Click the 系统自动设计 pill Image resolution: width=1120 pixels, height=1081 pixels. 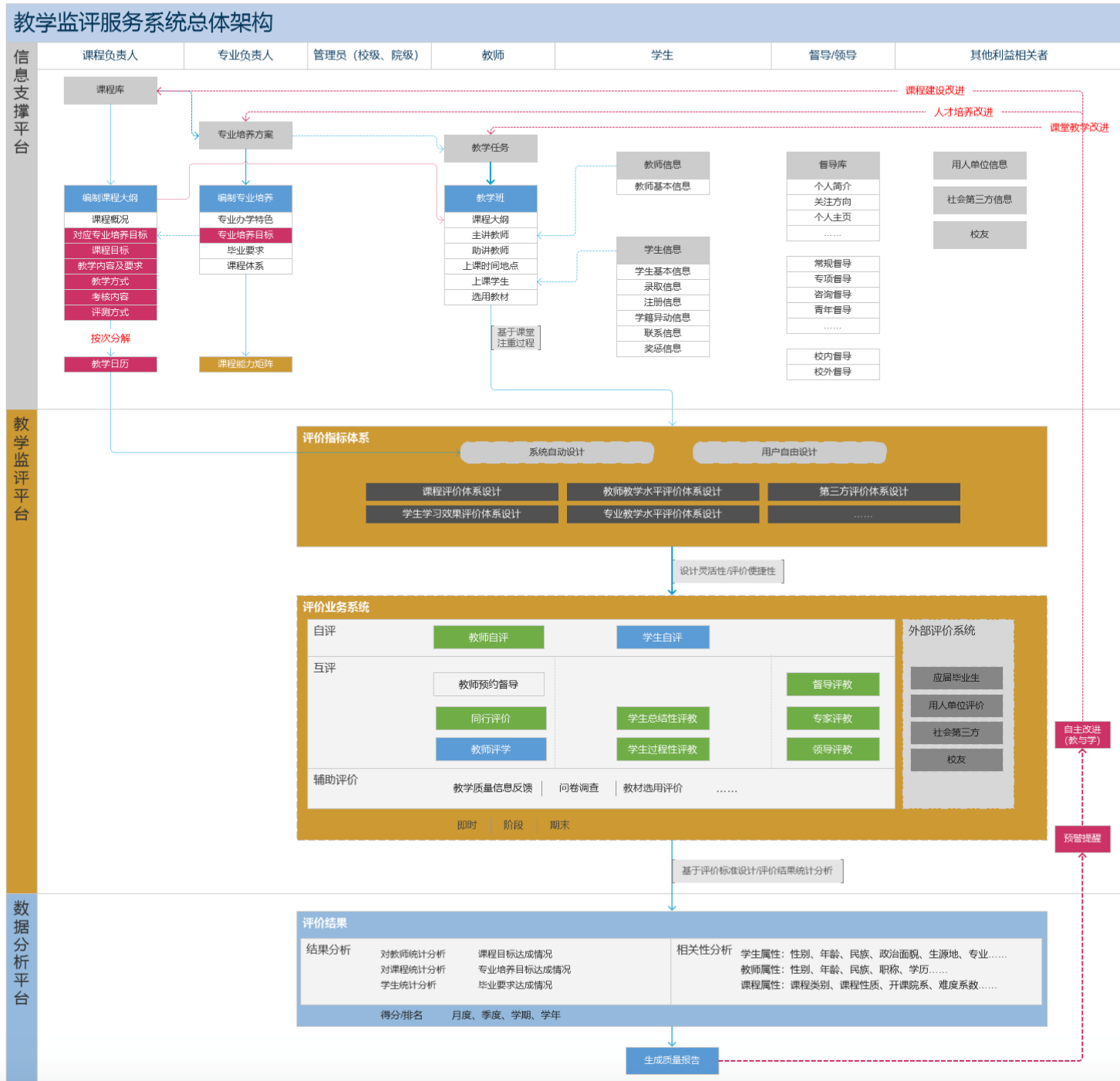[556, 453]
